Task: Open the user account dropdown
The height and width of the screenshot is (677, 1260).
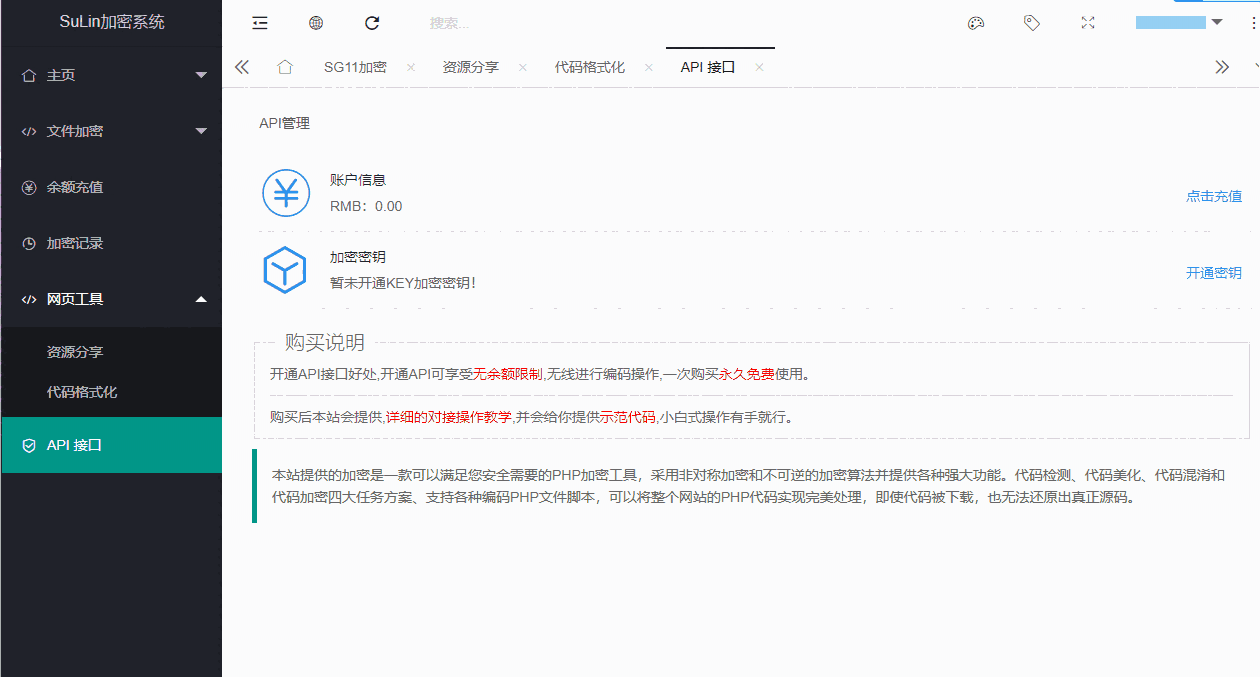Action: pyautogui.click(x=1179, y=23)
